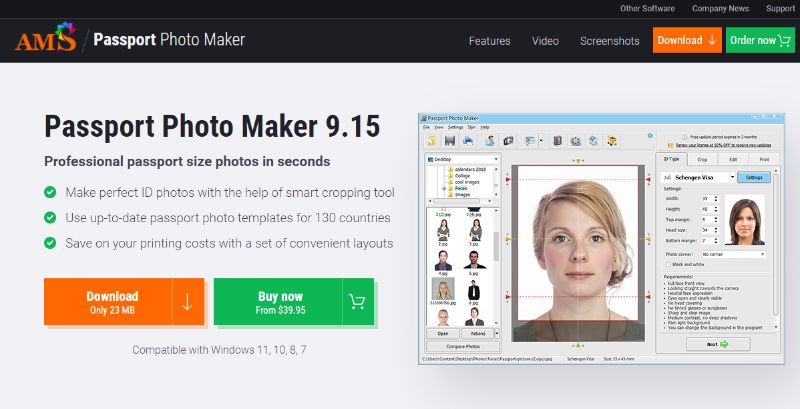Viewport: 800px width, 409px height.
Task: Click the green bottom crop marker arrow
Action: pos(578,345)
